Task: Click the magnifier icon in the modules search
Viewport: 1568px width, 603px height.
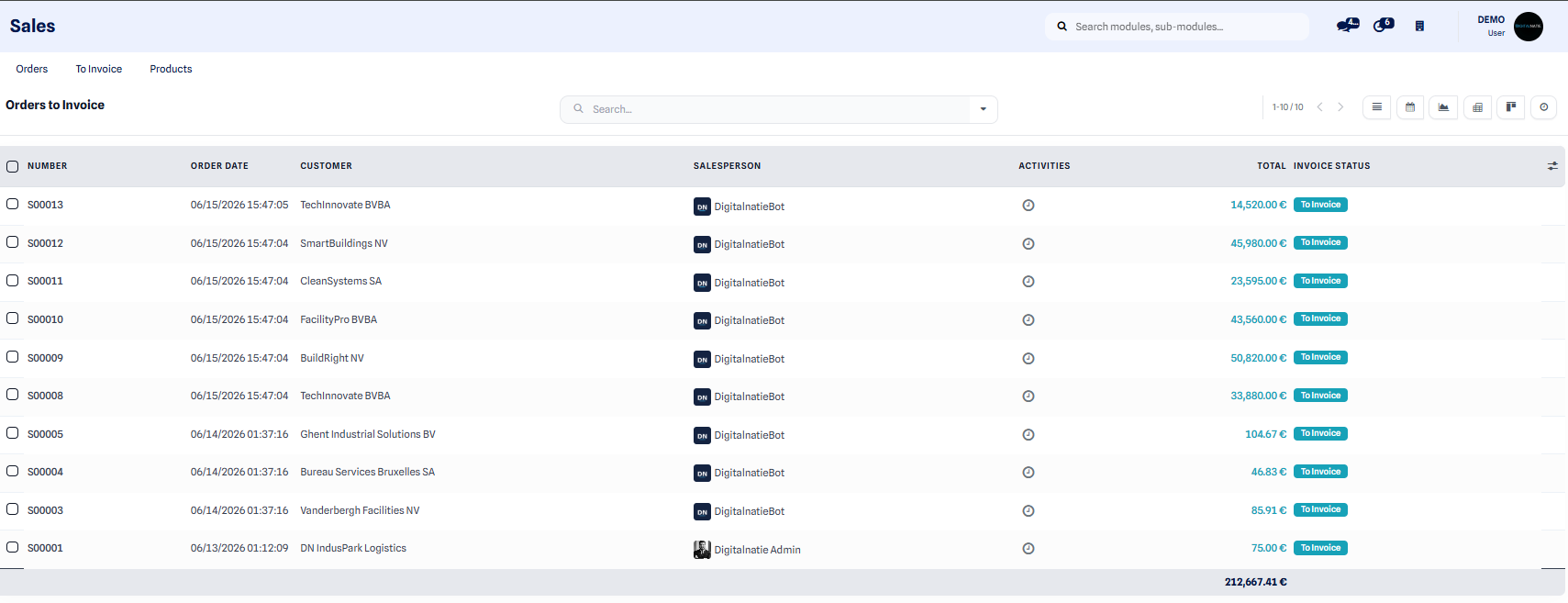Action: pyautogui.click(x=1062, y=27)
